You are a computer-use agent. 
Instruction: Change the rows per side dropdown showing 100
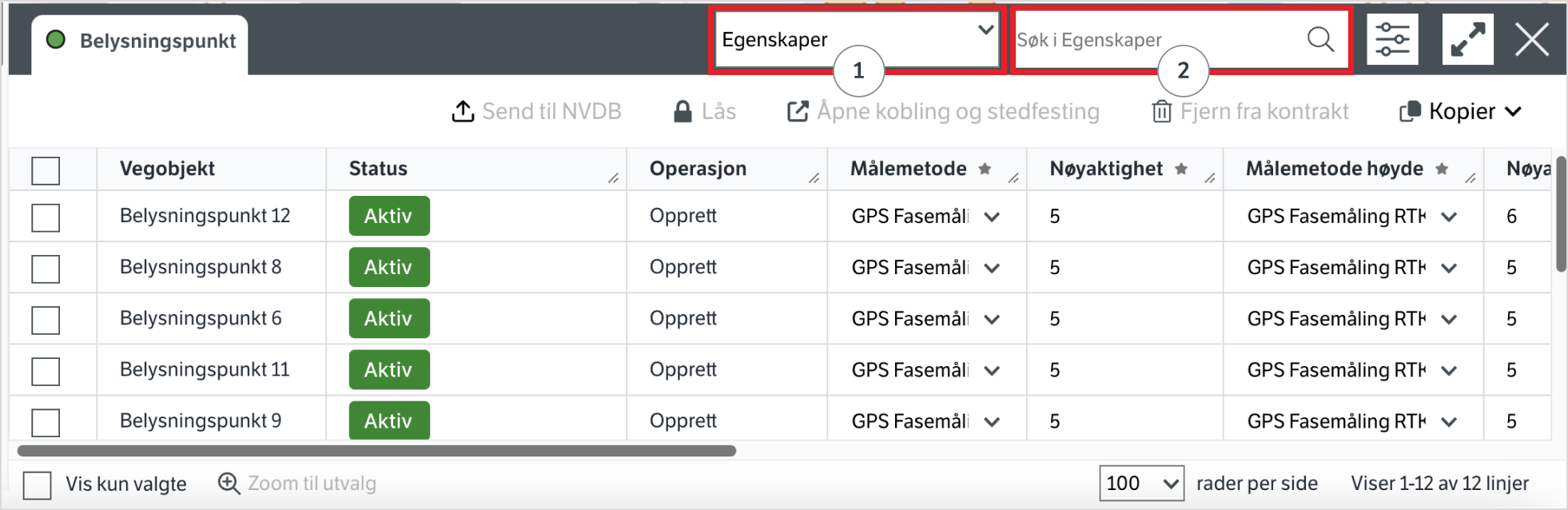click(1140, 484)
